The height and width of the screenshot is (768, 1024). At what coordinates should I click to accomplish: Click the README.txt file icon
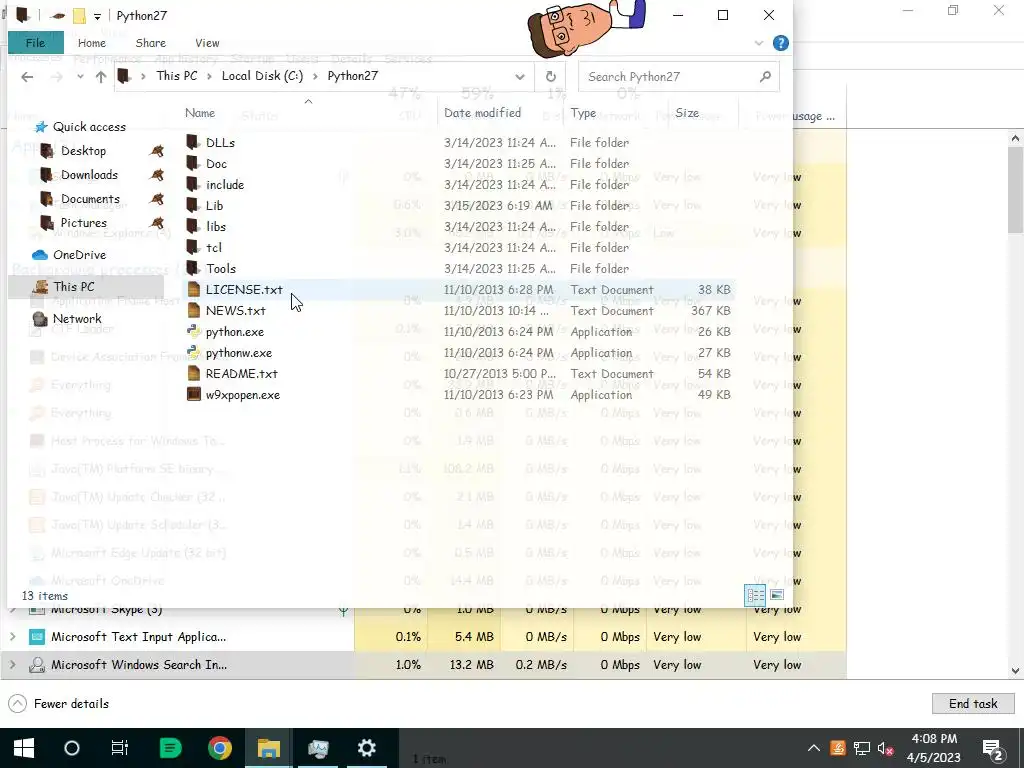click(x=193, y=374)
